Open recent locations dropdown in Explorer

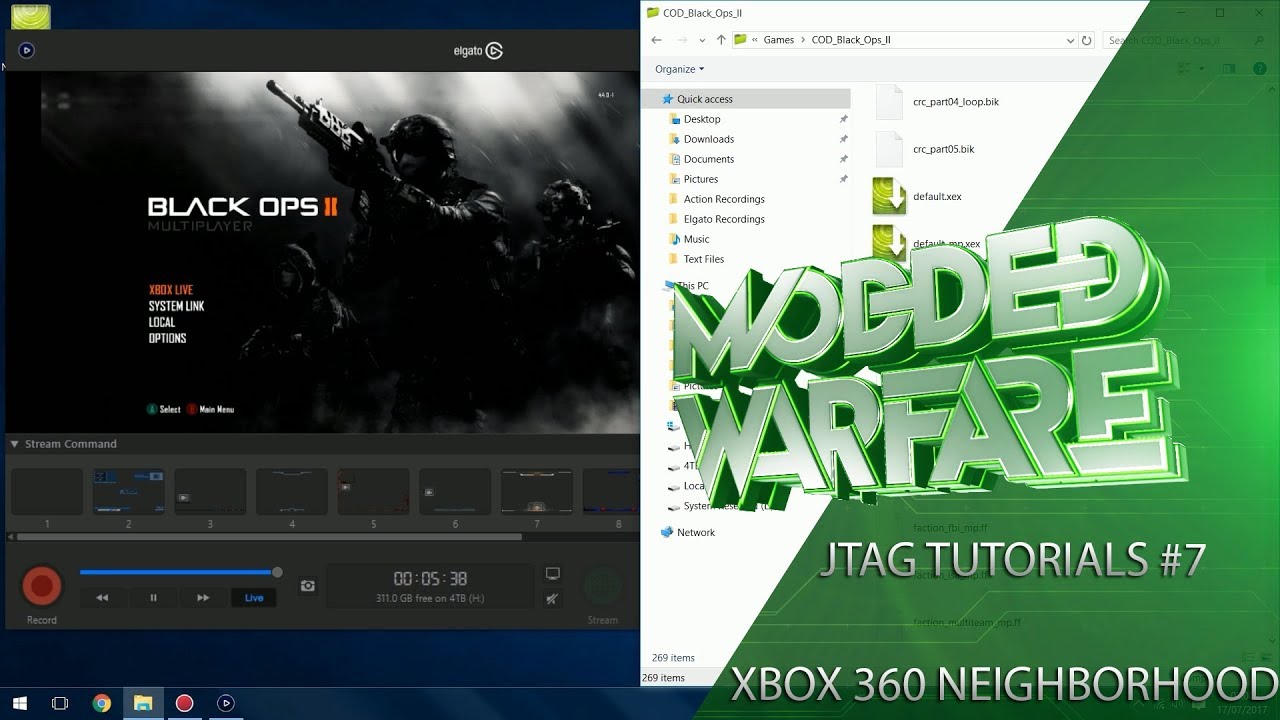702,41
